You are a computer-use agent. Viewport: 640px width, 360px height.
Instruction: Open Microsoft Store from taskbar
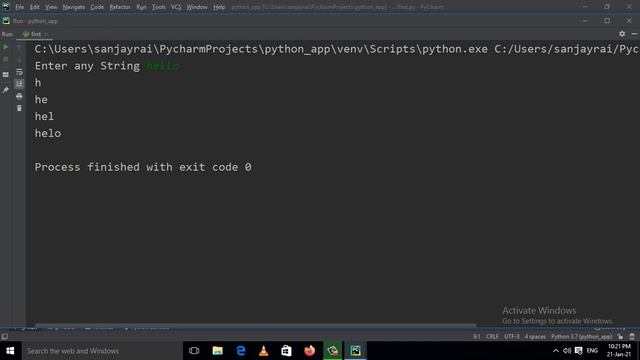point(287,351)
